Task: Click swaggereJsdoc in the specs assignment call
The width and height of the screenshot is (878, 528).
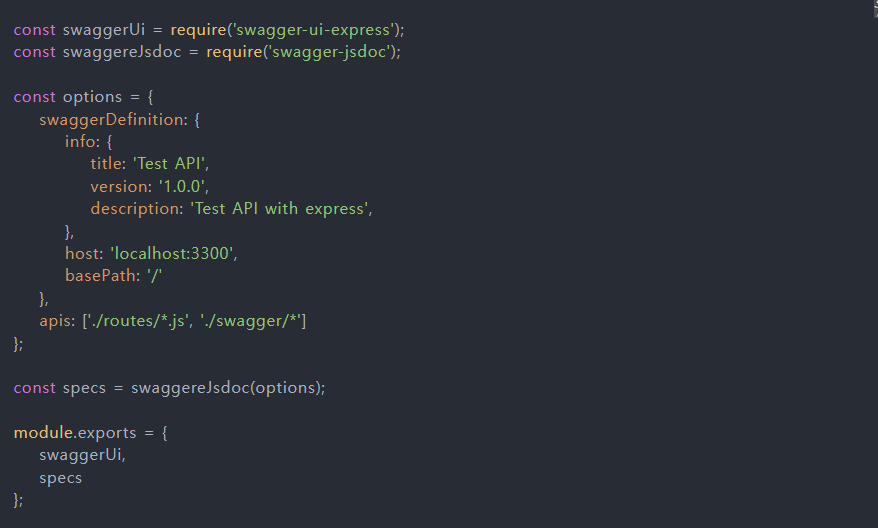Action: point(190,388)
